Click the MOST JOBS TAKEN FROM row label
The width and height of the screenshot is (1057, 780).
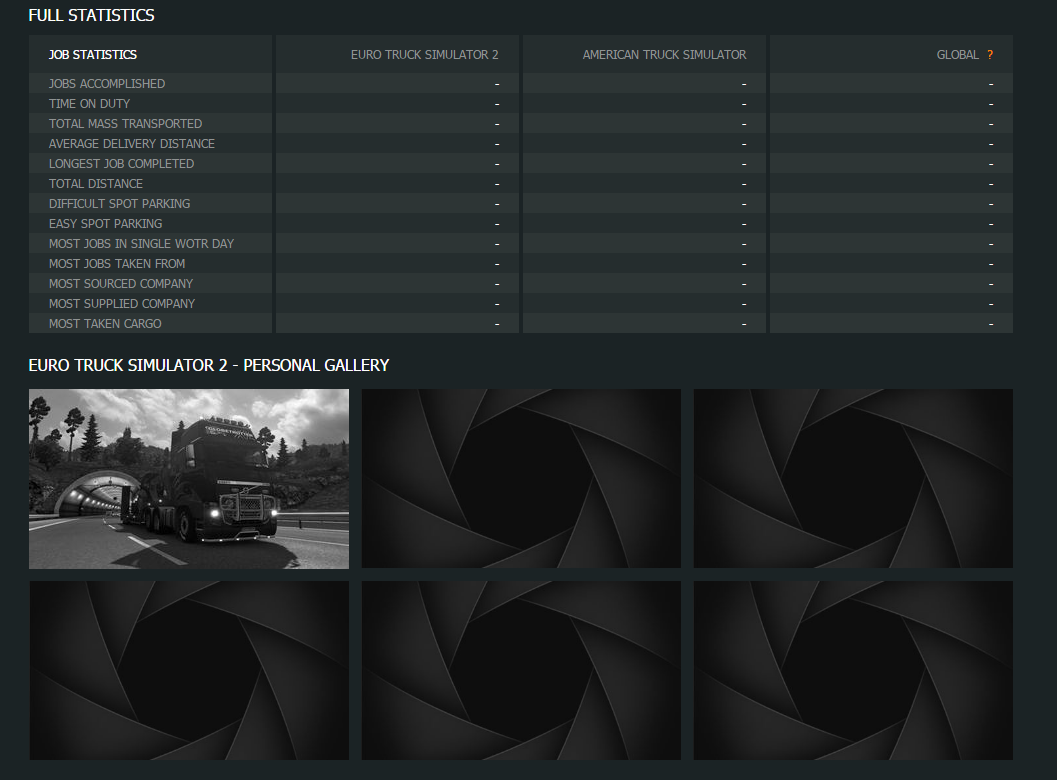pyautogui.click(x=117, y=264)
